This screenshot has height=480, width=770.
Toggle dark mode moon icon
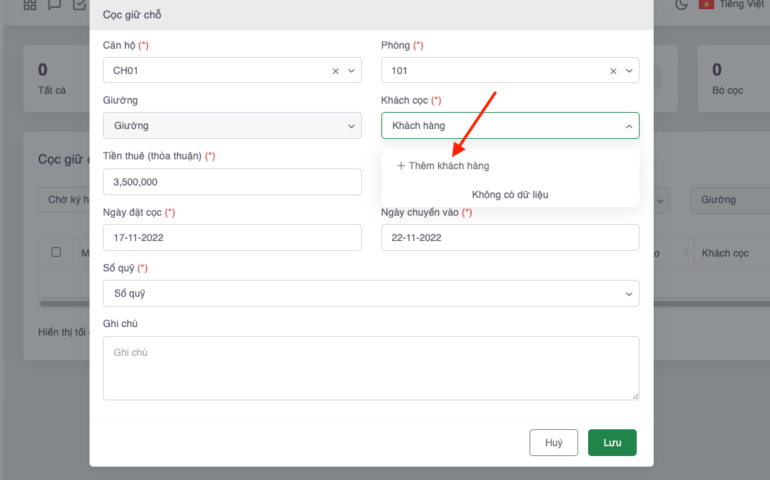pos(682,5)
